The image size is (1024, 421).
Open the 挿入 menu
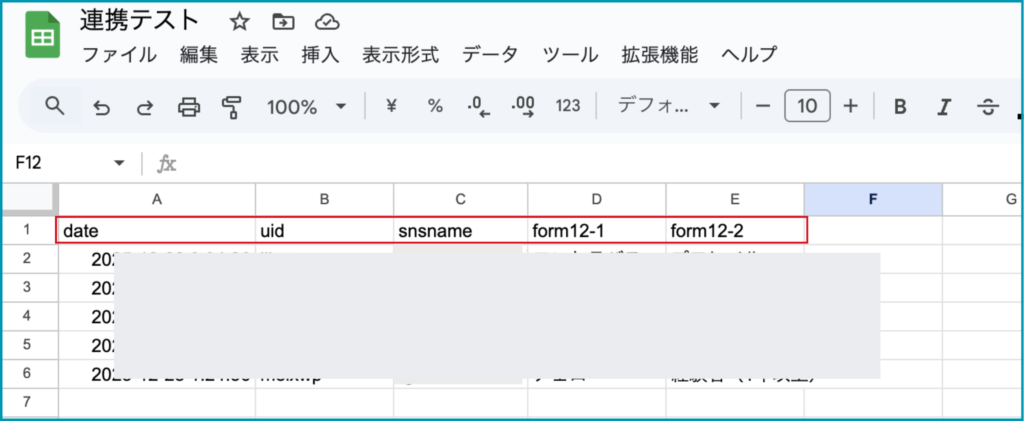320,55
